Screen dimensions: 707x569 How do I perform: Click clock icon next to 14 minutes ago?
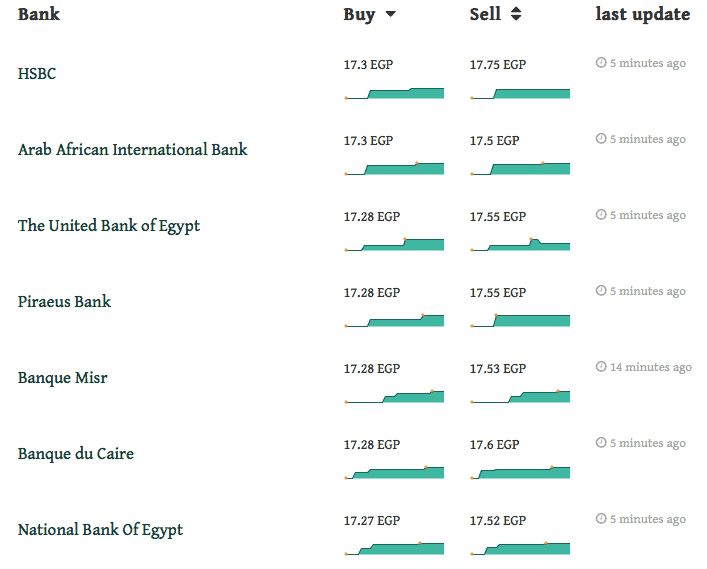click(601, 367)
